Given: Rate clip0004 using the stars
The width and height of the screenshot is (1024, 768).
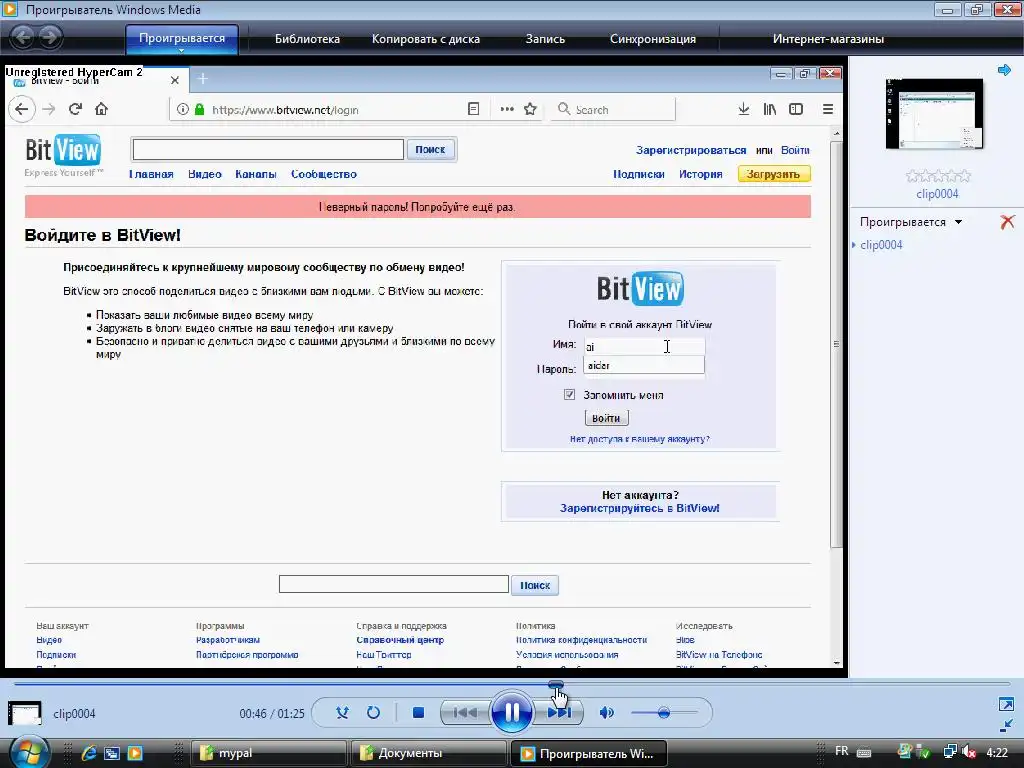Looking at the screenshot, I should point(938,176).
